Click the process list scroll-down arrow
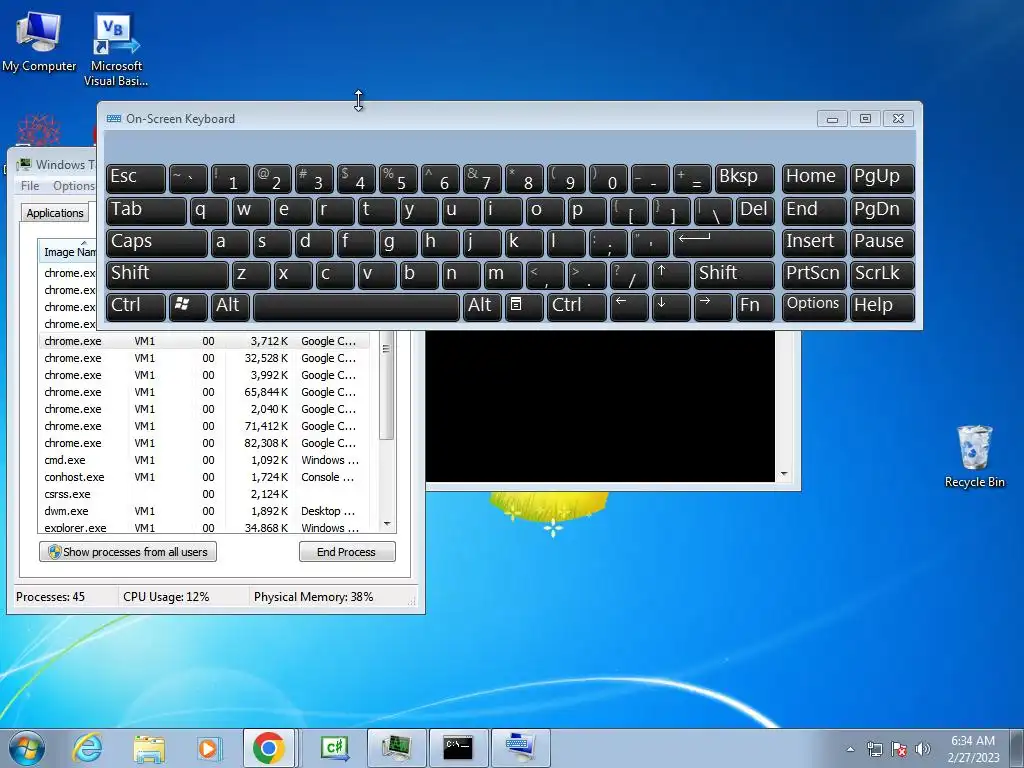Viewport: 1024px width, 768px height. pos(387,524)
